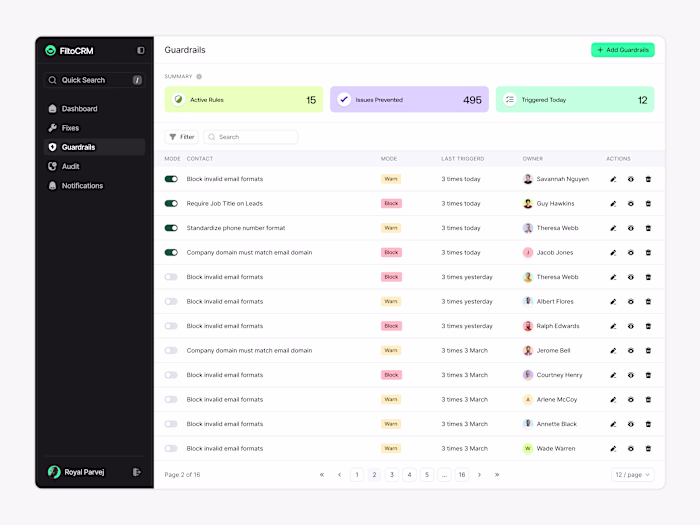Open the 12 / page dropdown
This screenshot has height=525, width=700.
click(x=633, y=475)
